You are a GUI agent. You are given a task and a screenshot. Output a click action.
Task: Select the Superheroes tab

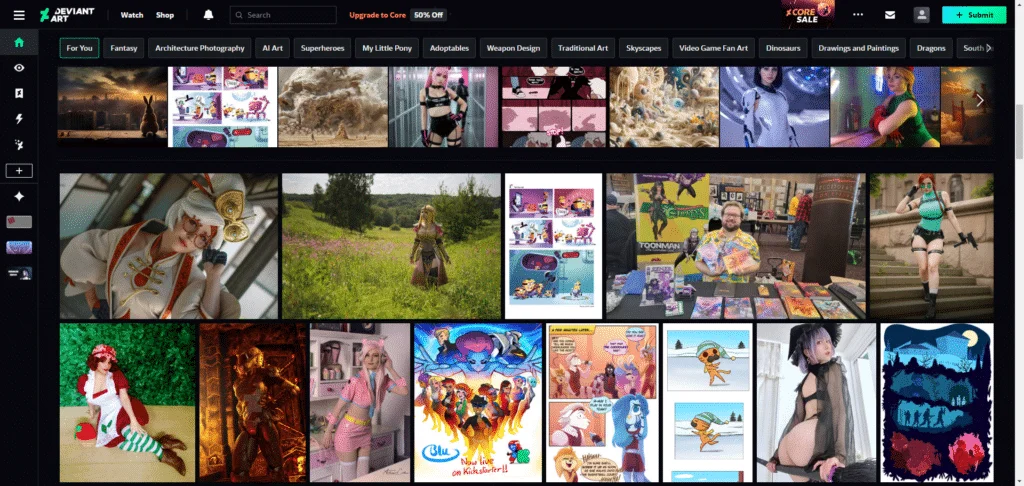322,48
